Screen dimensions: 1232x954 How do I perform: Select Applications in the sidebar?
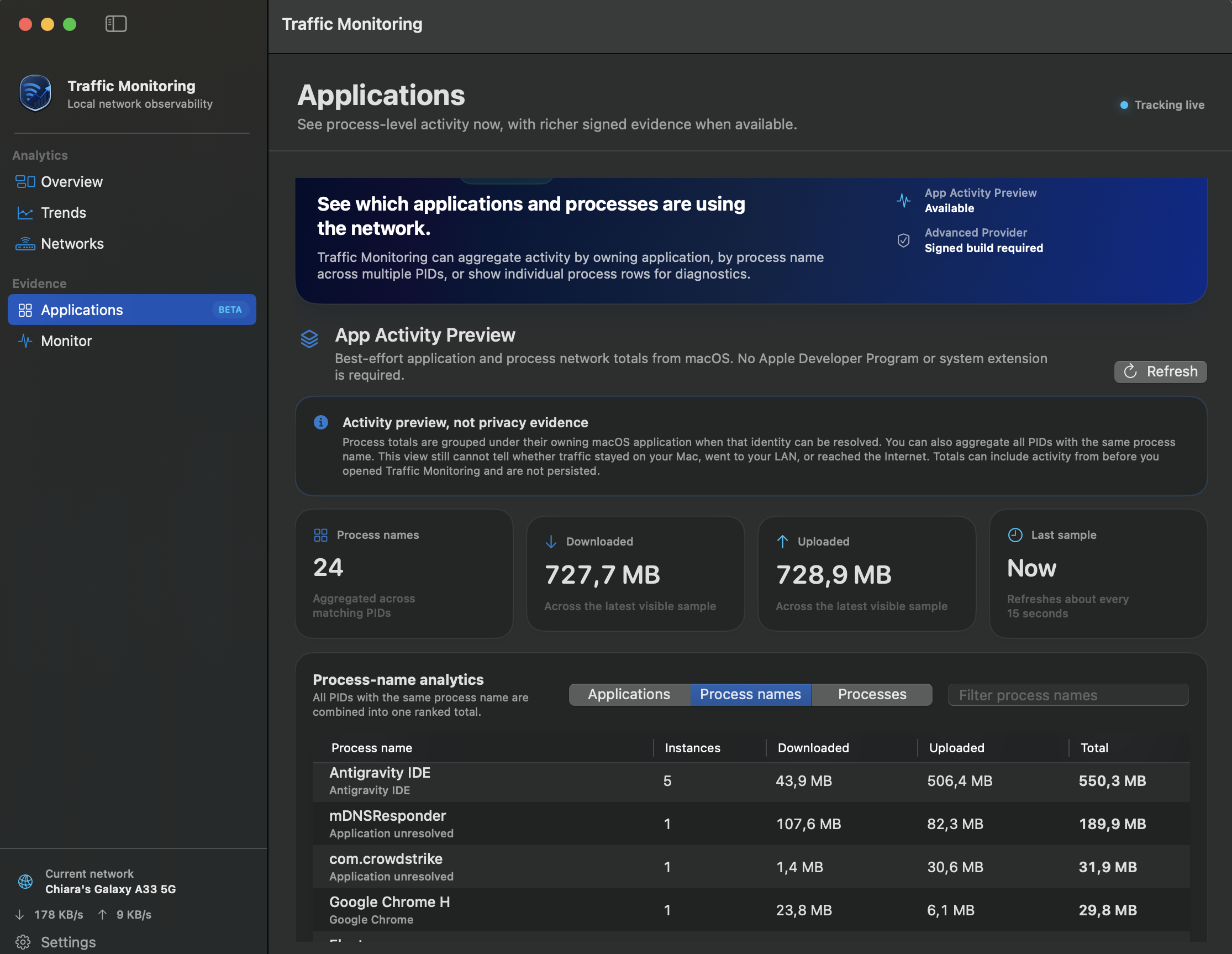click(132, 310)
